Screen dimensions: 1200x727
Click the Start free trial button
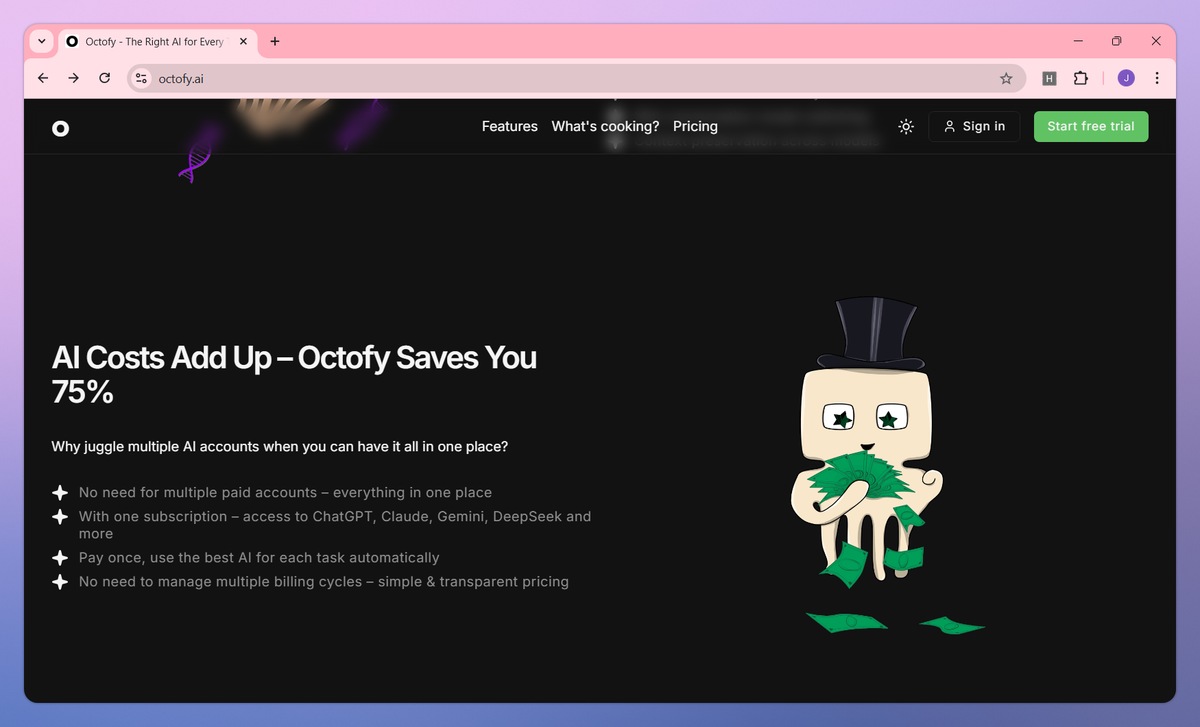1091,127
